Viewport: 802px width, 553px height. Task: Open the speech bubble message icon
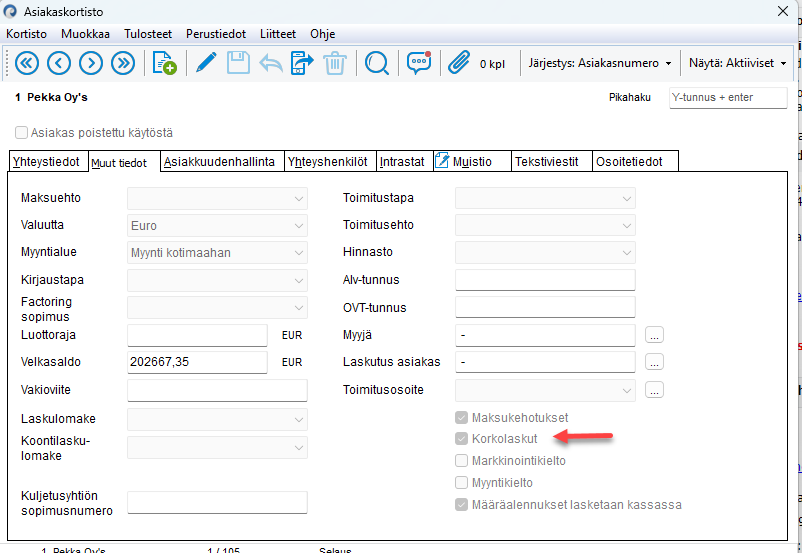[419, 63]
